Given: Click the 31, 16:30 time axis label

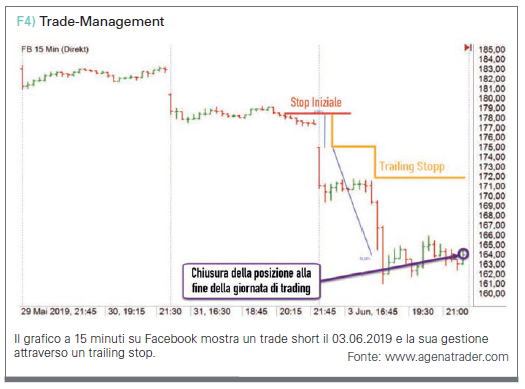Looking at the screenshot, I should tap(212, 312).
